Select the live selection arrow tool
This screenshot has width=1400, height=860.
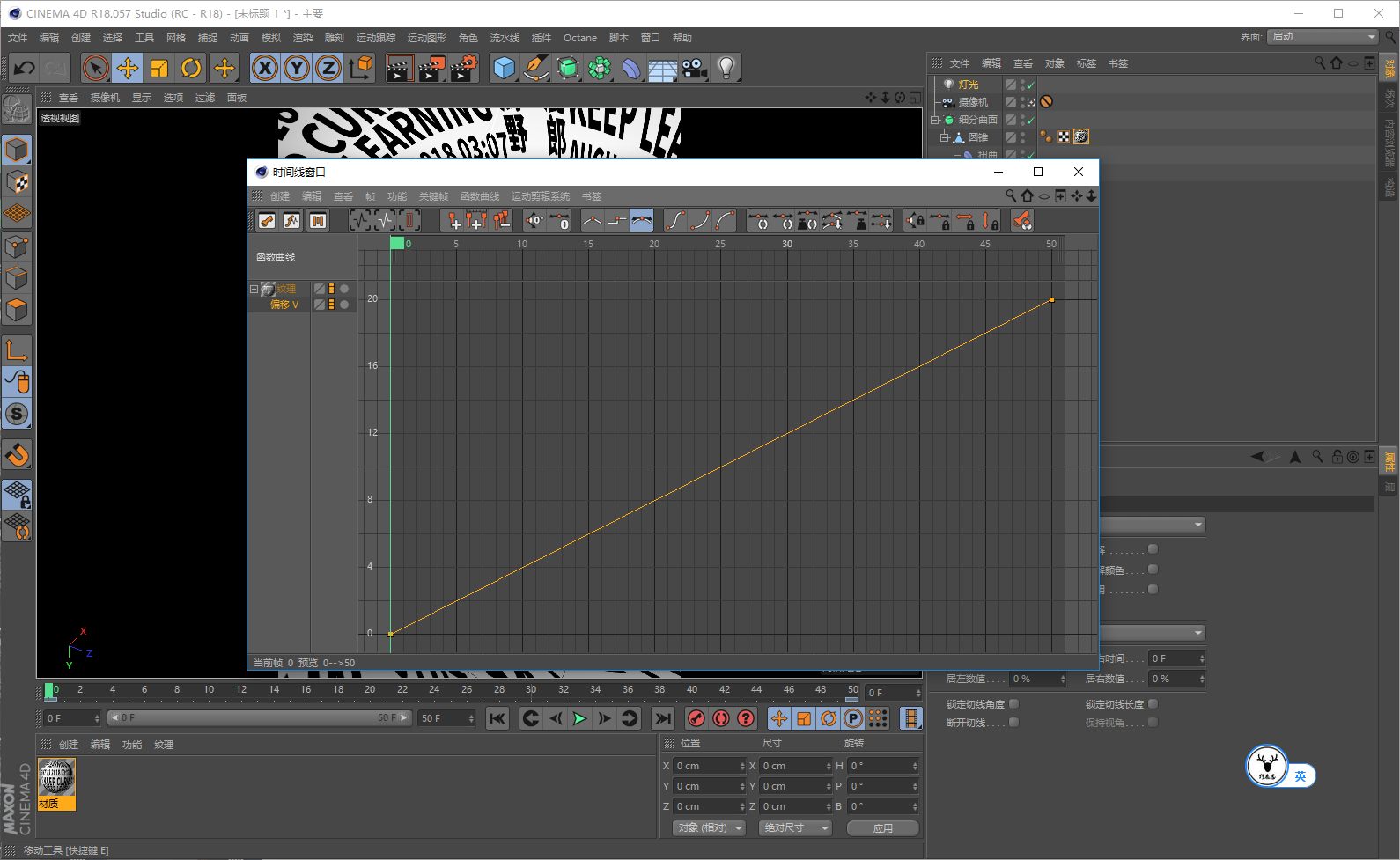pos(95,68)
